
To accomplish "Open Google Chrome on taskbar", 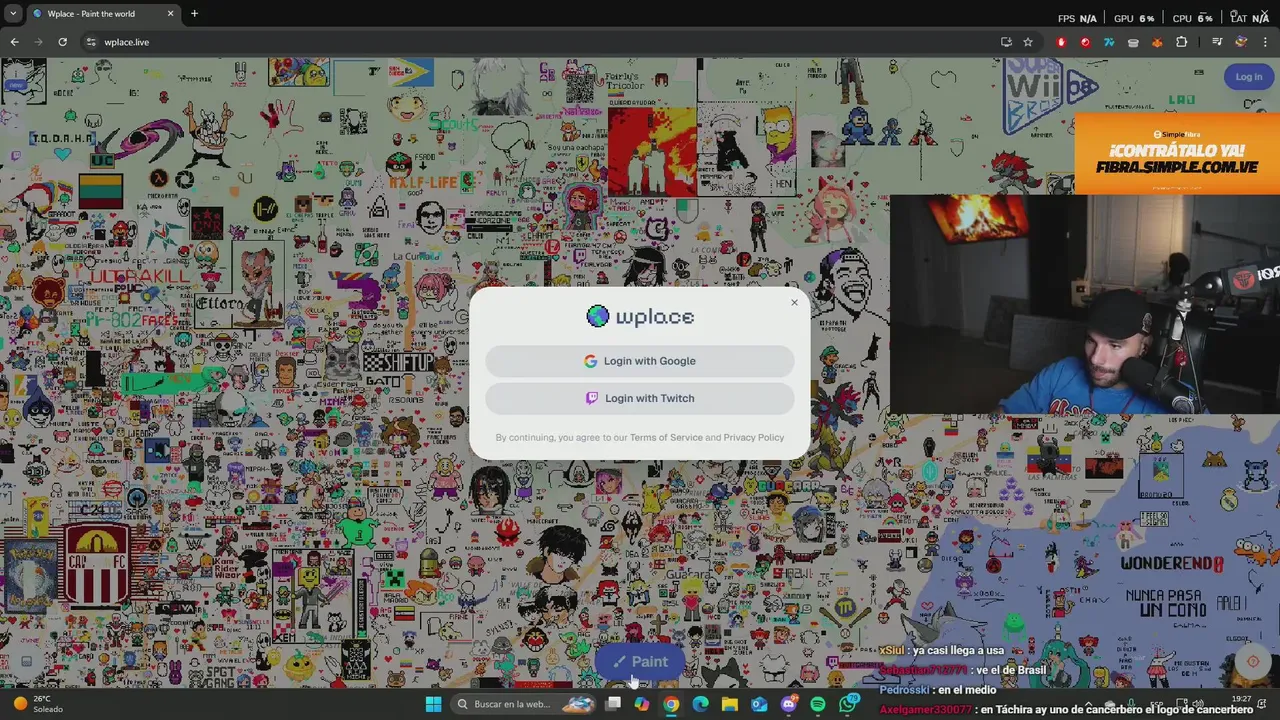I will tap(671, 704).
